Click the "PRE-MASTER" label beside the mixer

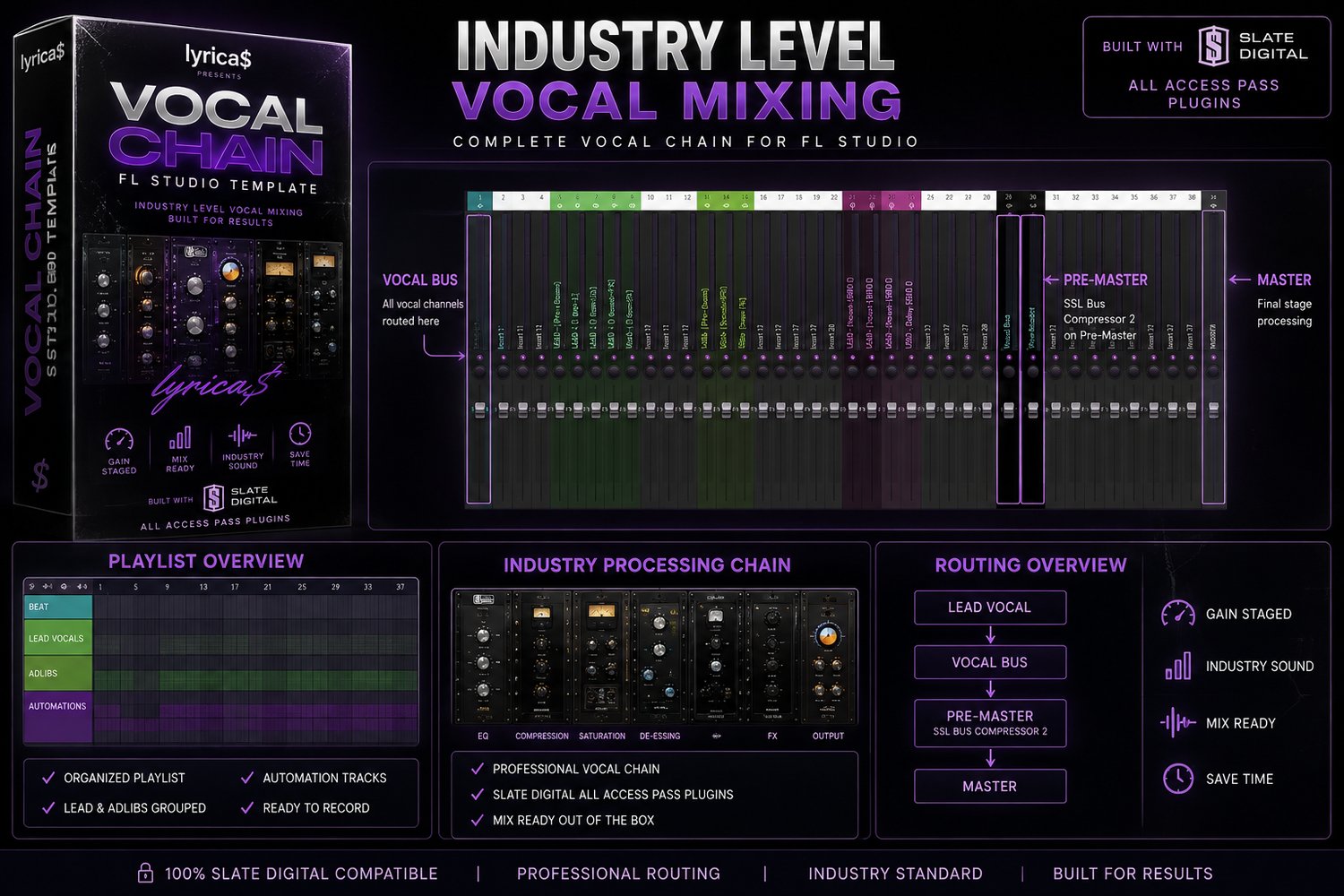(1105, 280)
